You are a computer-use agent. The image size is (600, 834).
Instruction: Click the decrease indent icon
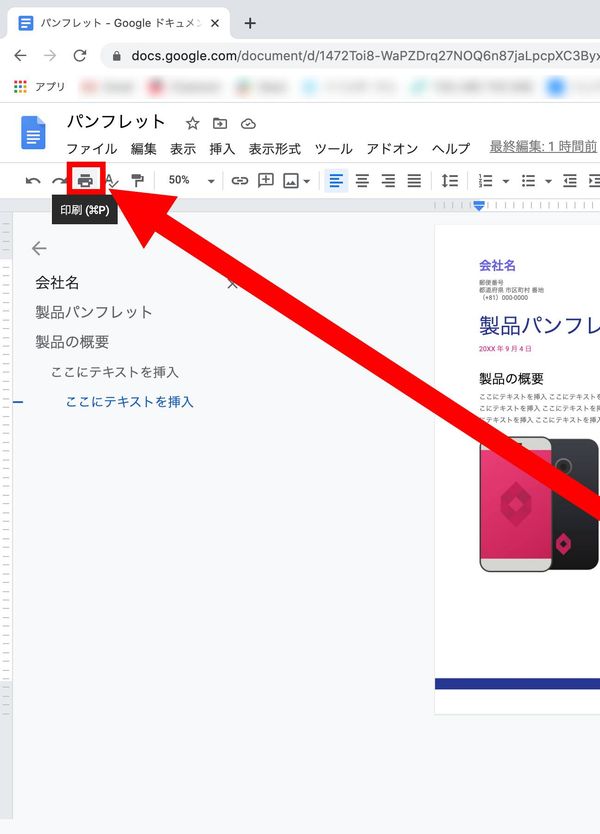[x=570, y=181]
